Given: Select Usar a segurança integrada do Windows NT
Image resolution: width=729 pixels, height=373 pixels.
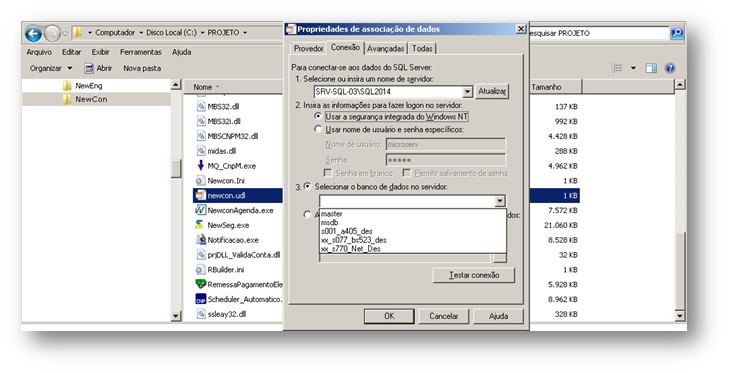Looking at the screenshot, I should point(318,116).
